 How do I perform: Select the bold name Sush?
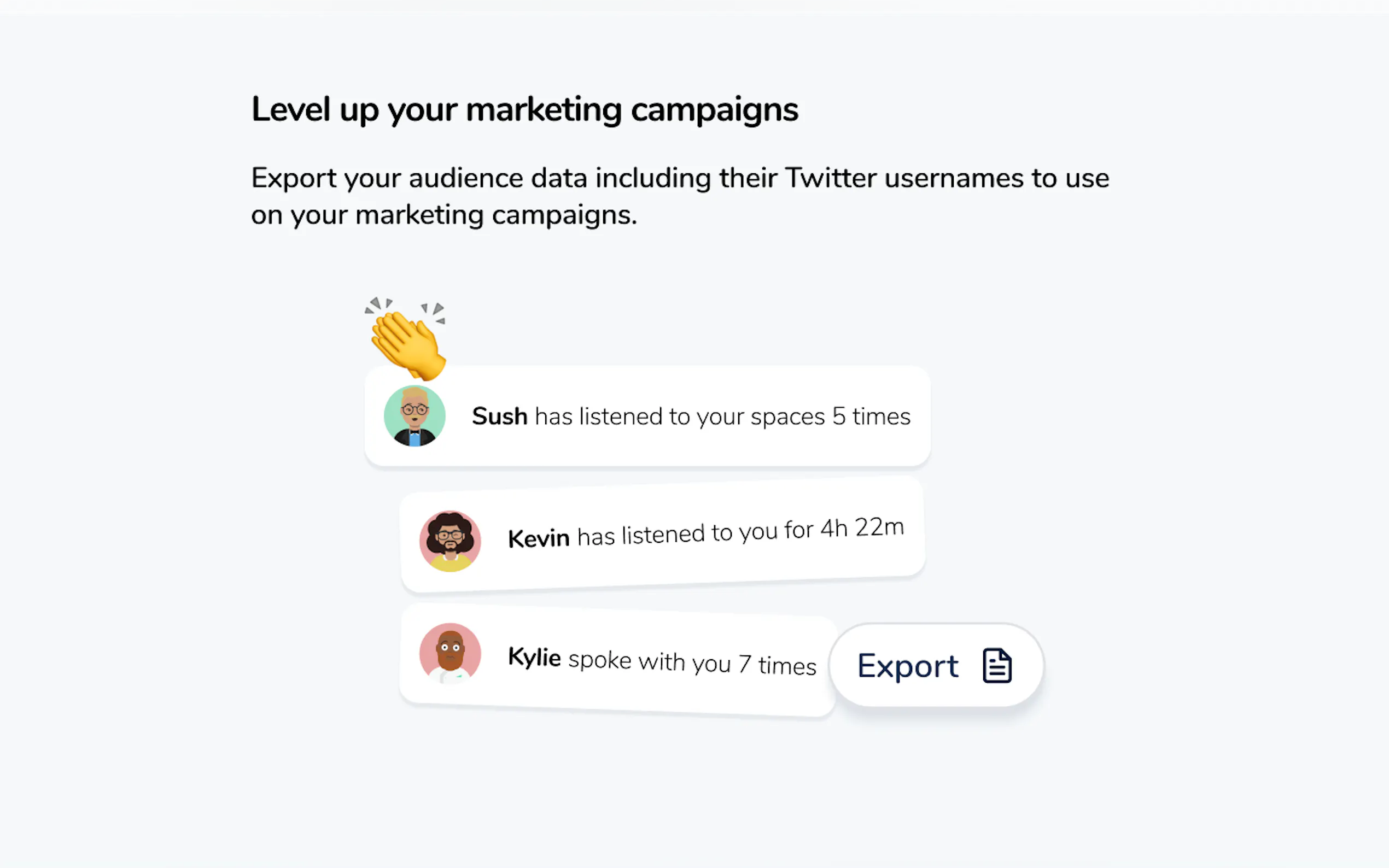499,416
